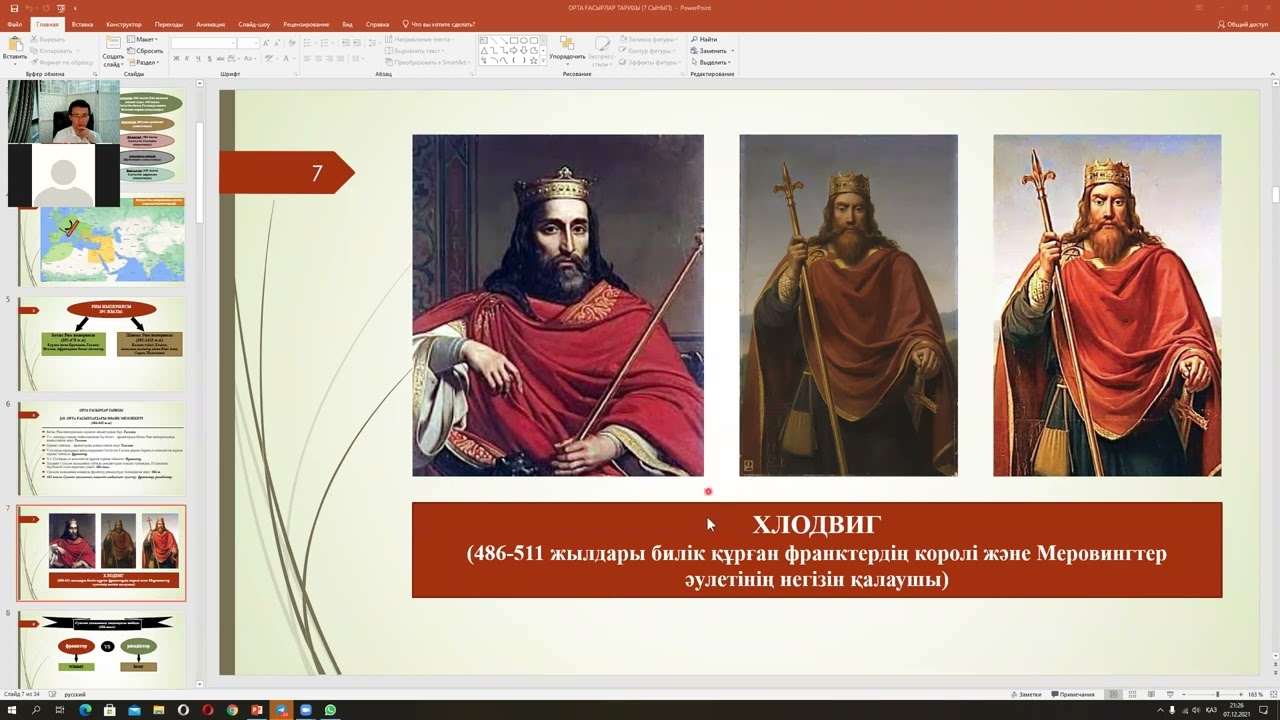The image size is (1280, 720).
Task: Open the Макет layout dropdown
Action: tap(143, 40)
